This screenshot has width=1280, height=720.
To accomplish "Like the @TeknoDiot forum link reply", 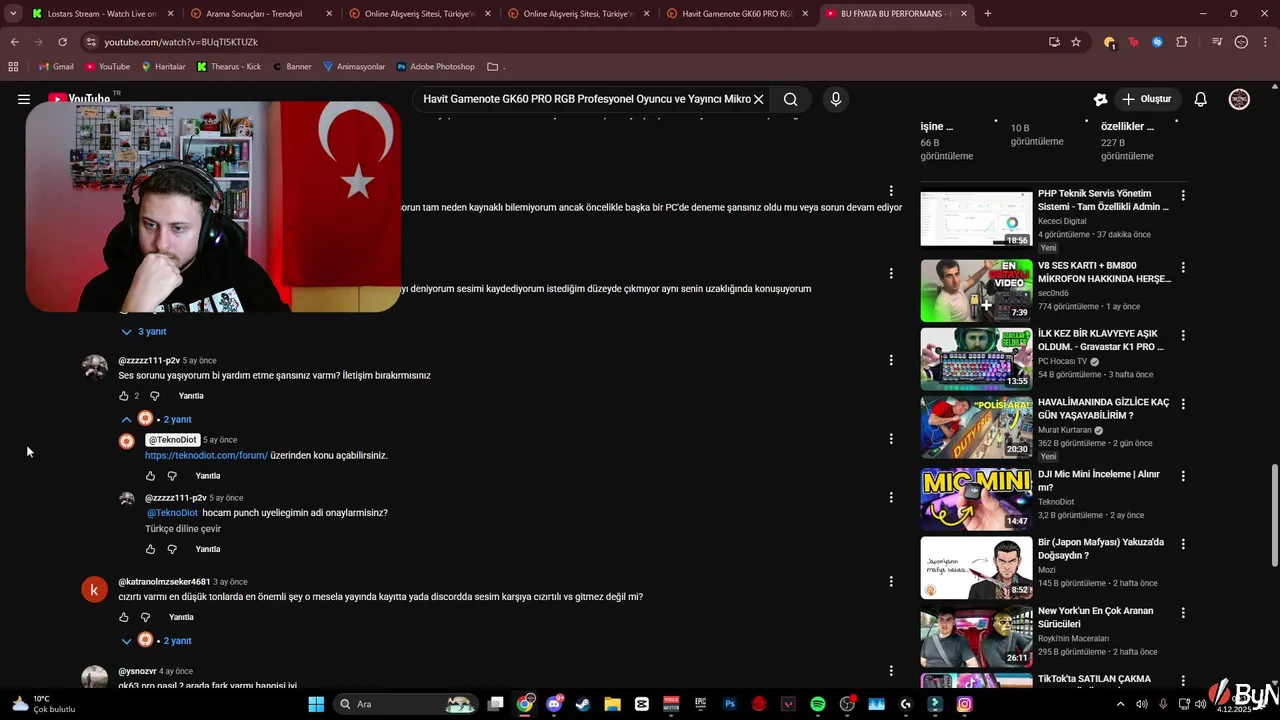I will pos(151,476).
